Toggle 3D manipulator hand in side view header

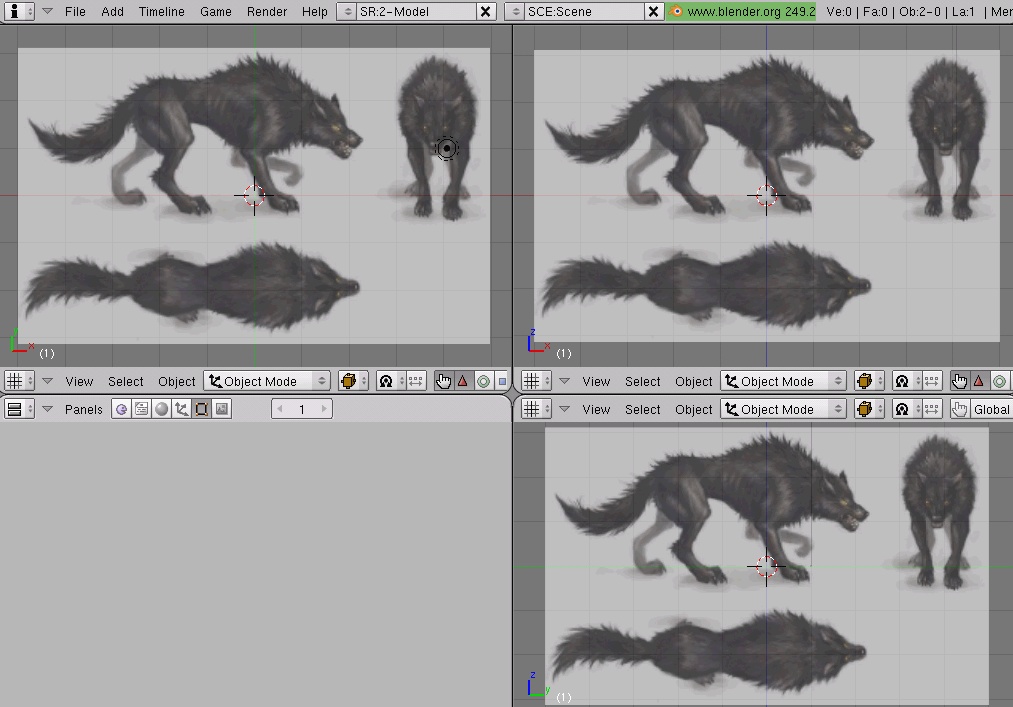coord(959,409)
